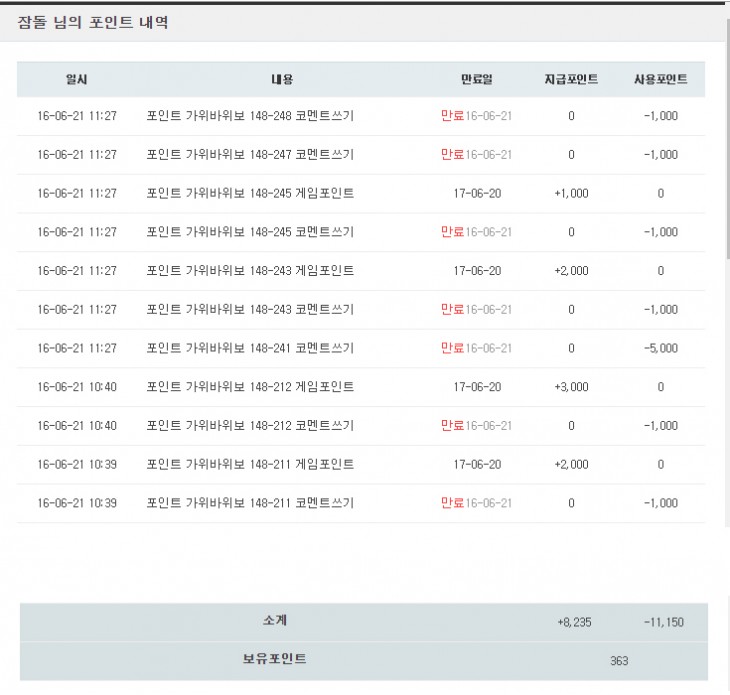Click the 지급포인트 column header

571,79
